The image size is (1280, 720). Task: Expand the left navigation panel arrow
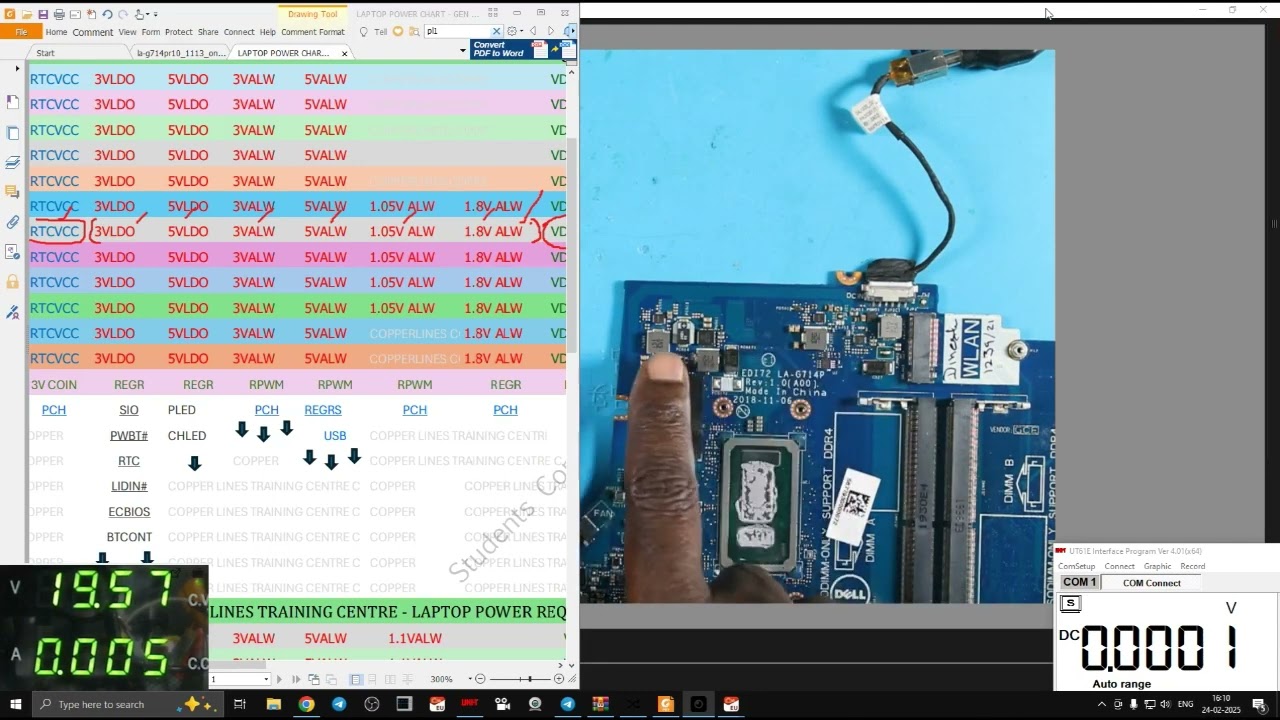coord(17,69)
